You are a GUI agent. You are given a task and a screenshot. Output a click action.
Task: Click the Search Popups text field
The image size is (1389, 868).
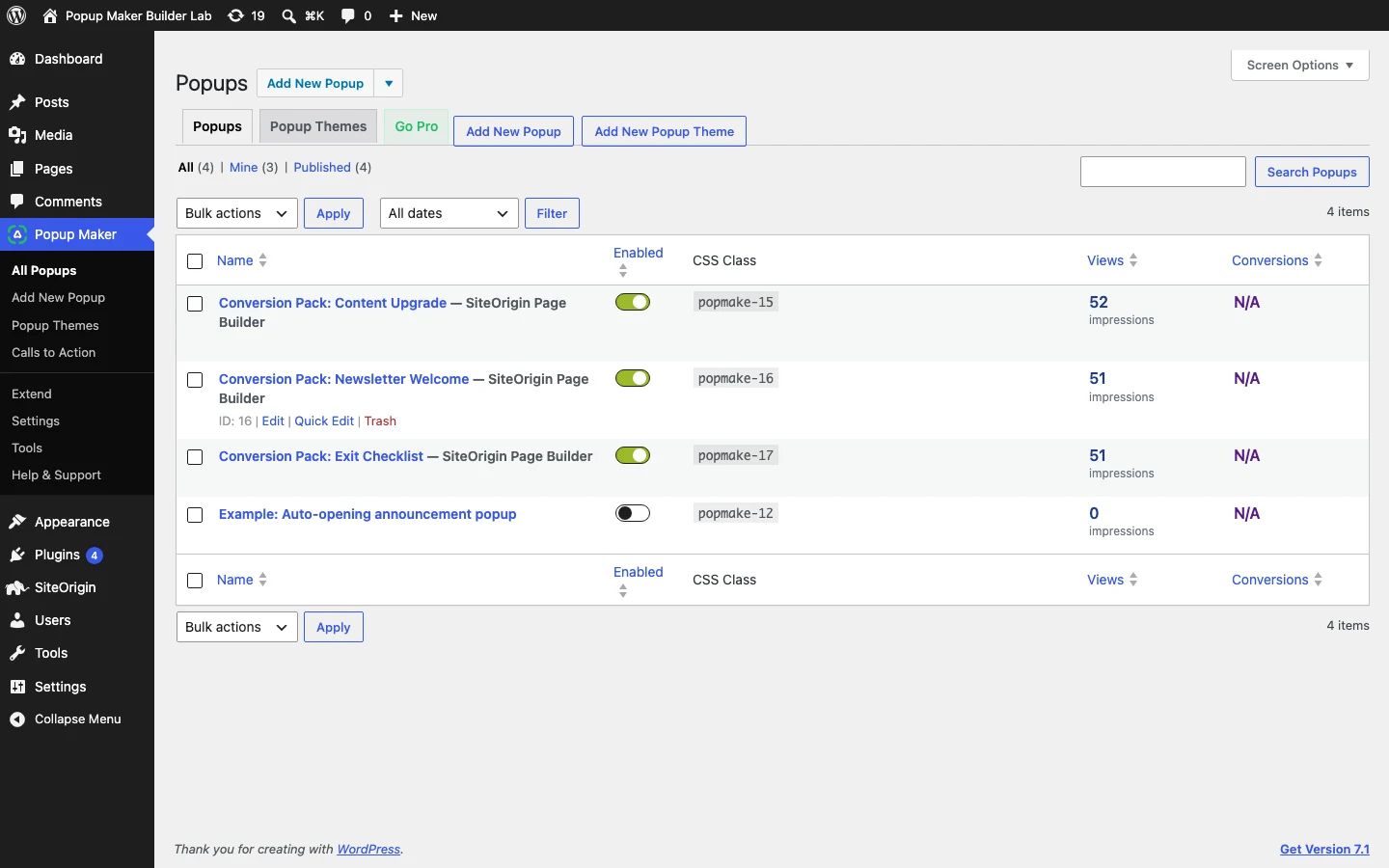point(1163,172)
